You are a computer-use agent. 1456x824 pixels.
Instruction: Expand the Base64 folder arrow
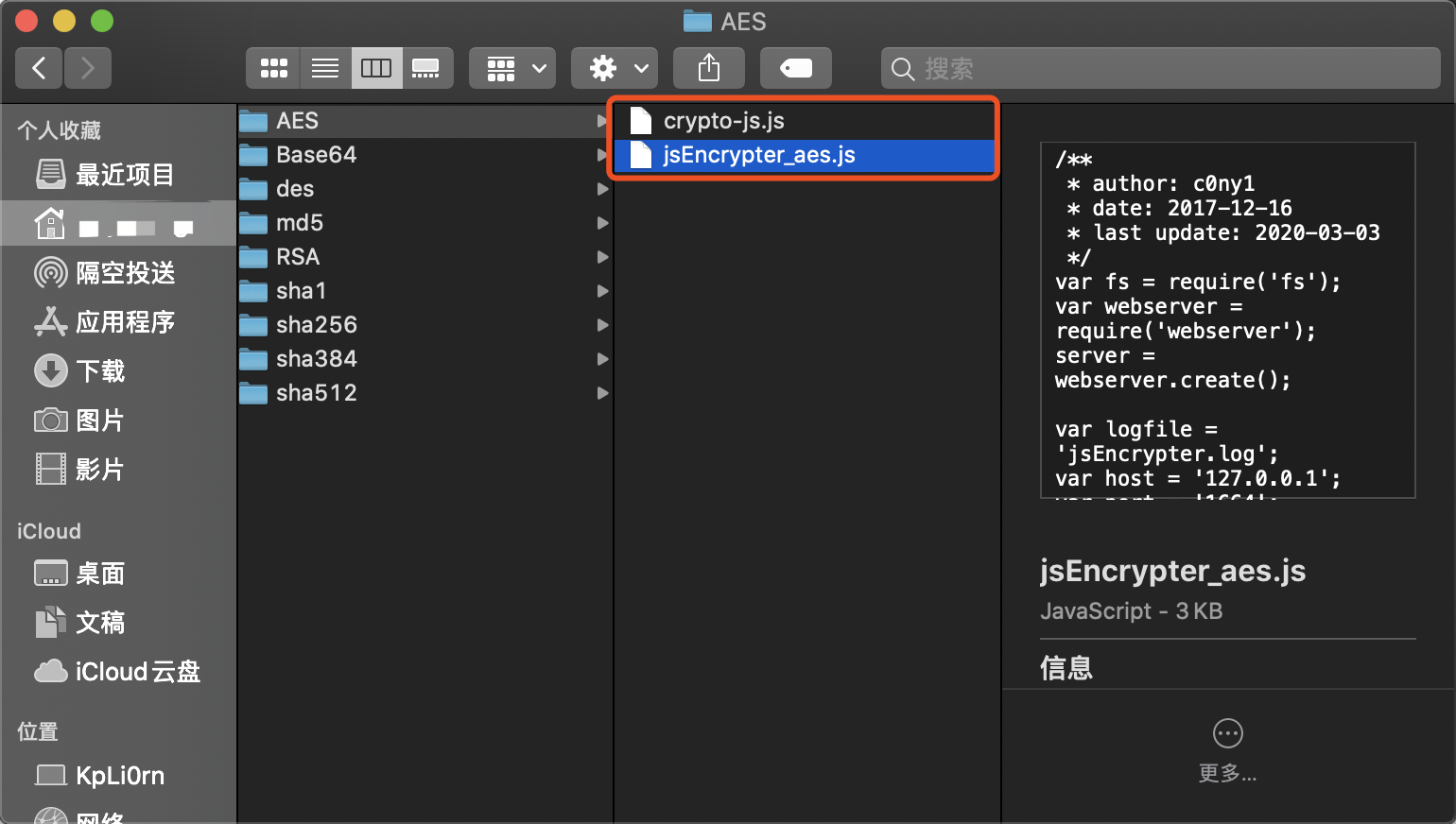click(x=601, y=155)
